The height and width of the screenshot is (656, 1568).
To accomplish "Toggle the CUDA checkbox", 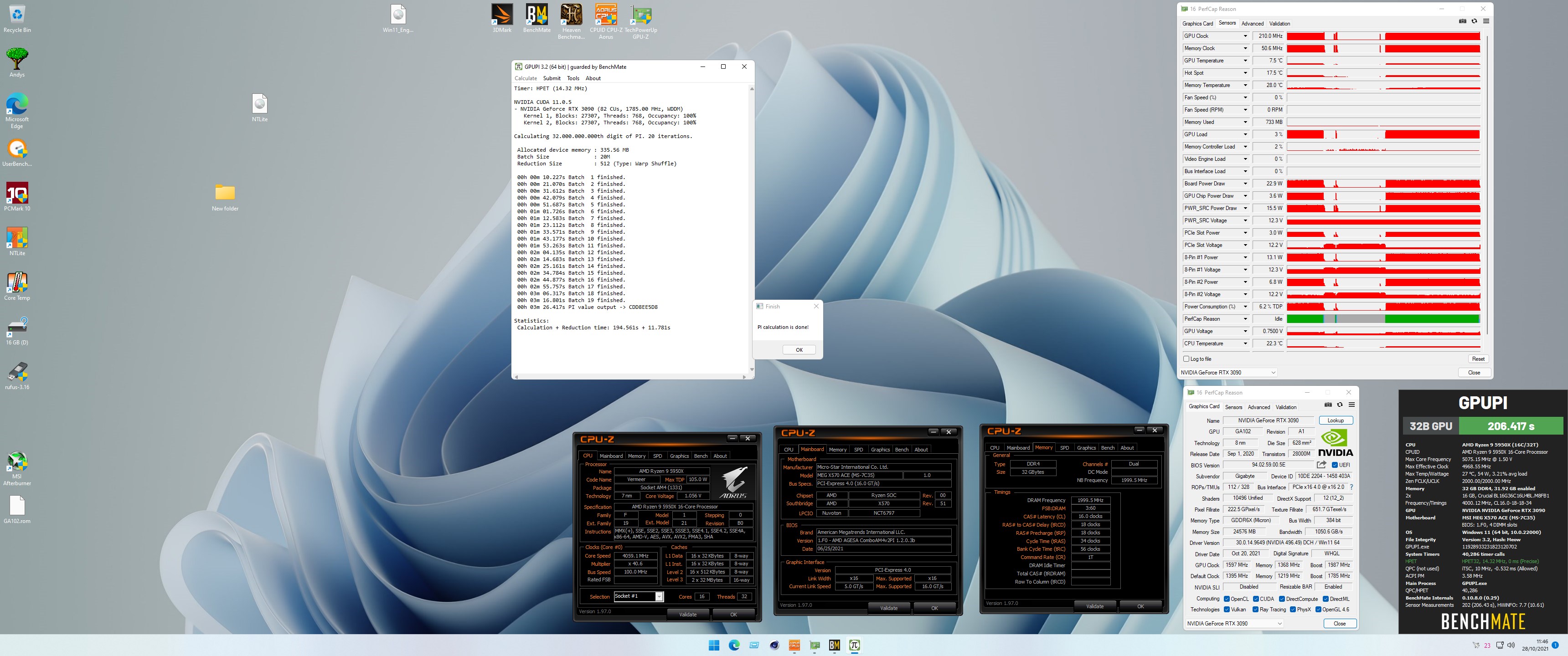I will click(1256, 599).
